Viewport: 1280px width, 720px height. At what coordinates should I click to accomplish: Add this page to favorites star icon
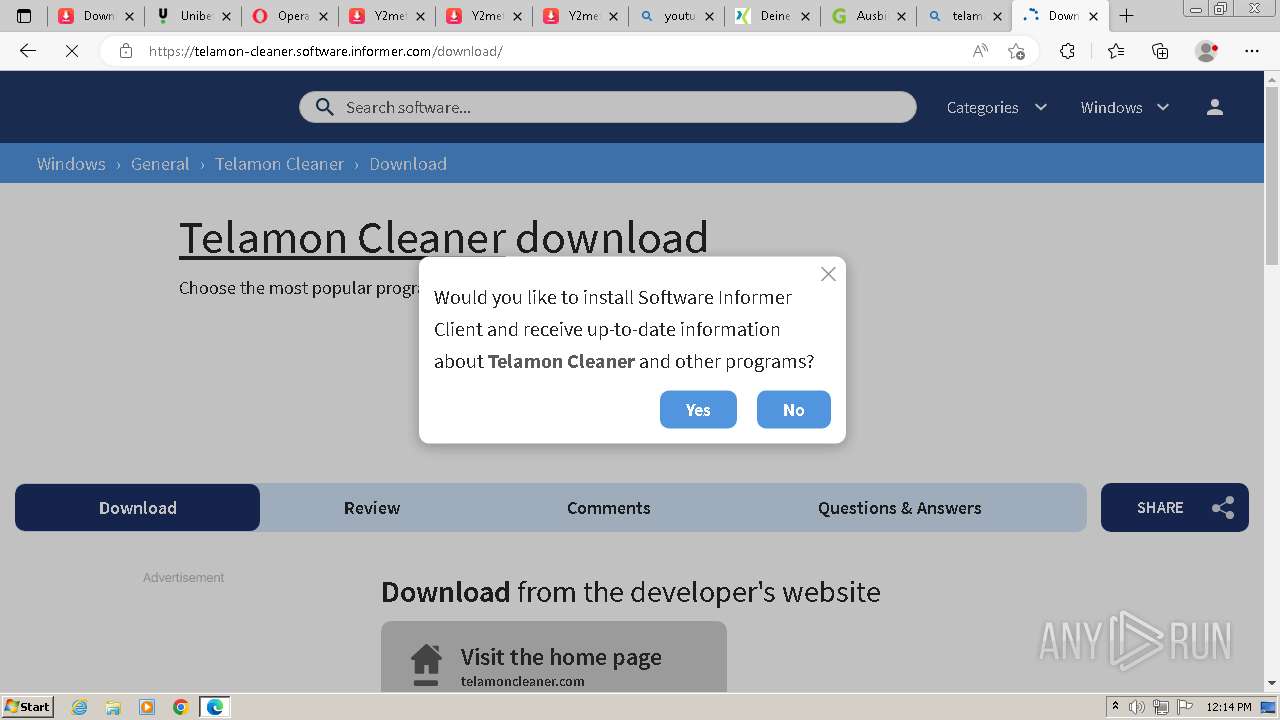[x=1017, y=51]
